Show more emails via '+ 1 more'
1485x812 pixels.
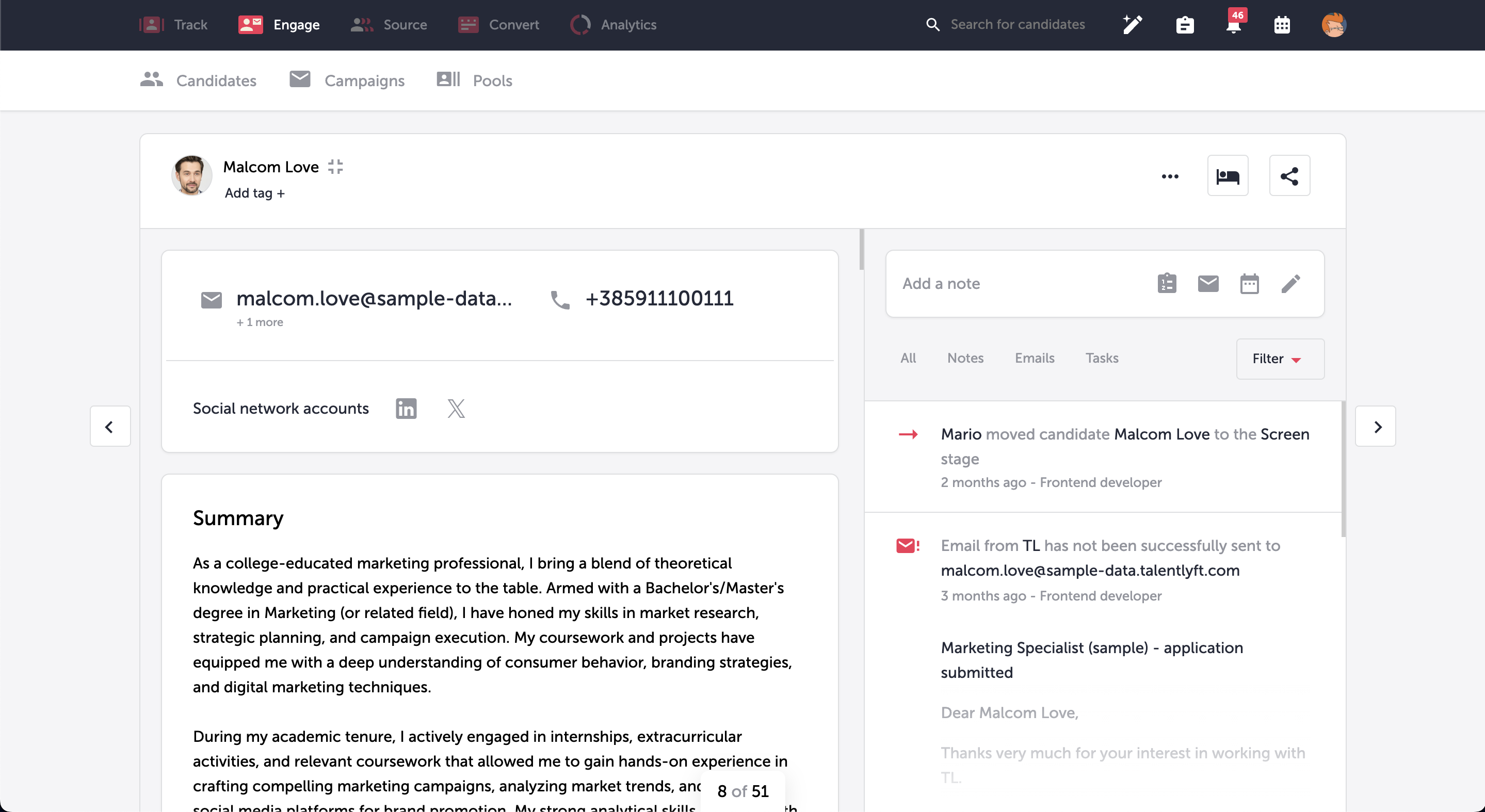click(260, 322)
